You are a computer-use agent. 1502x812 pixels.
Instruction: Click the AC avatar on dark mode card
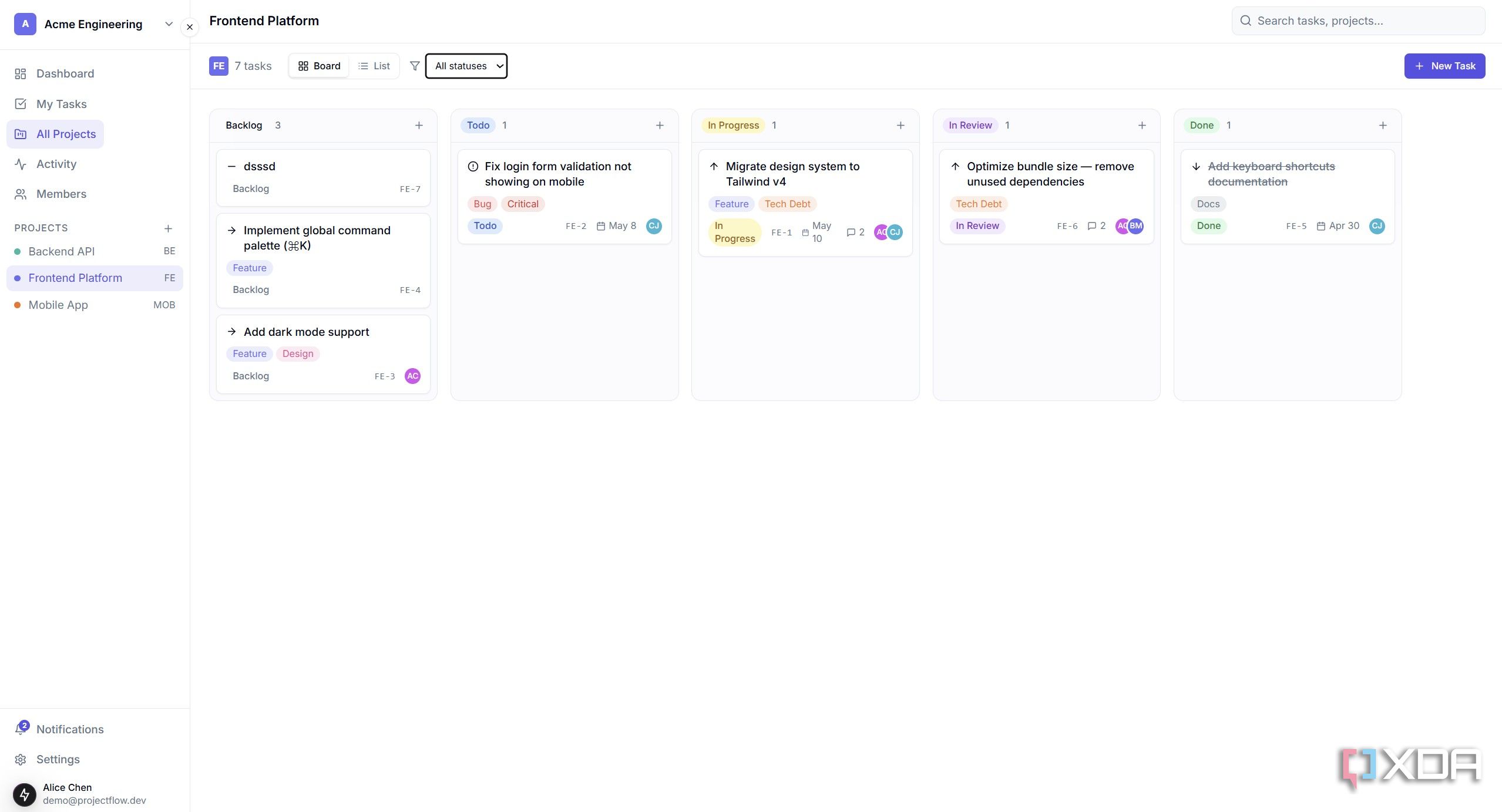click(x=413, y=376)
